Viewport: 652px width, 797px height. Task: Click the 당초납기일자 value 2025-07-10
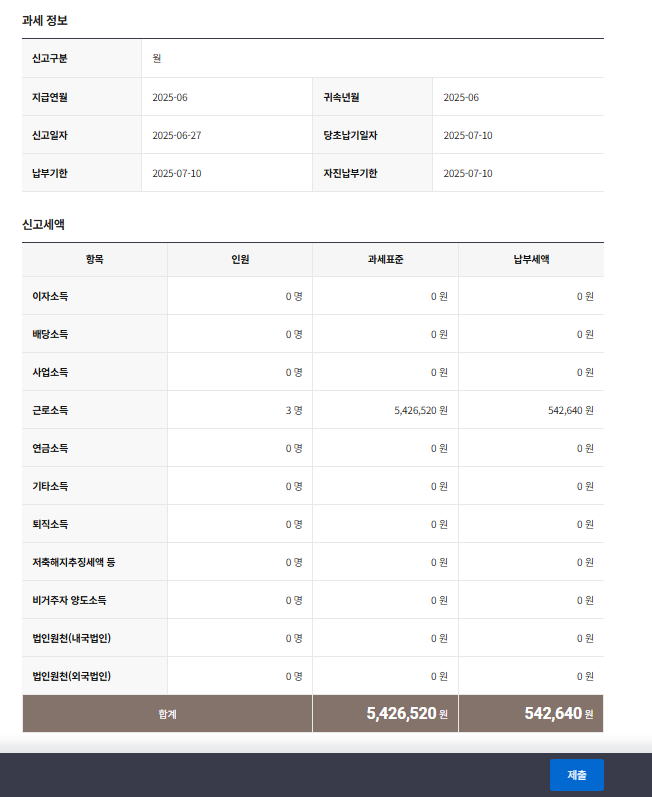468,135
